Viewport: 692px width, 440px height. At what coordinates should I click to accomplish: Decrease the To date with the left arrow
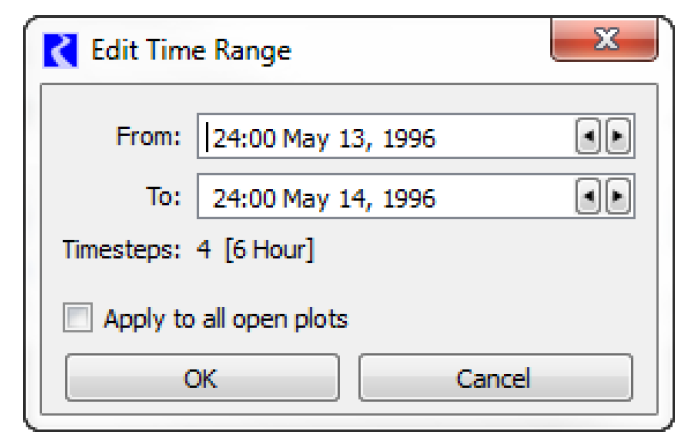(588, 197)
